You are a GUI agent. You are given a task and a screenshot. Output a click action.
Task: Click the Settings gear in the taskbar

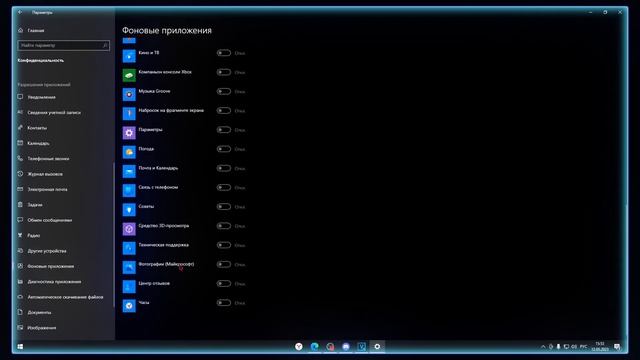pos(377,347)
